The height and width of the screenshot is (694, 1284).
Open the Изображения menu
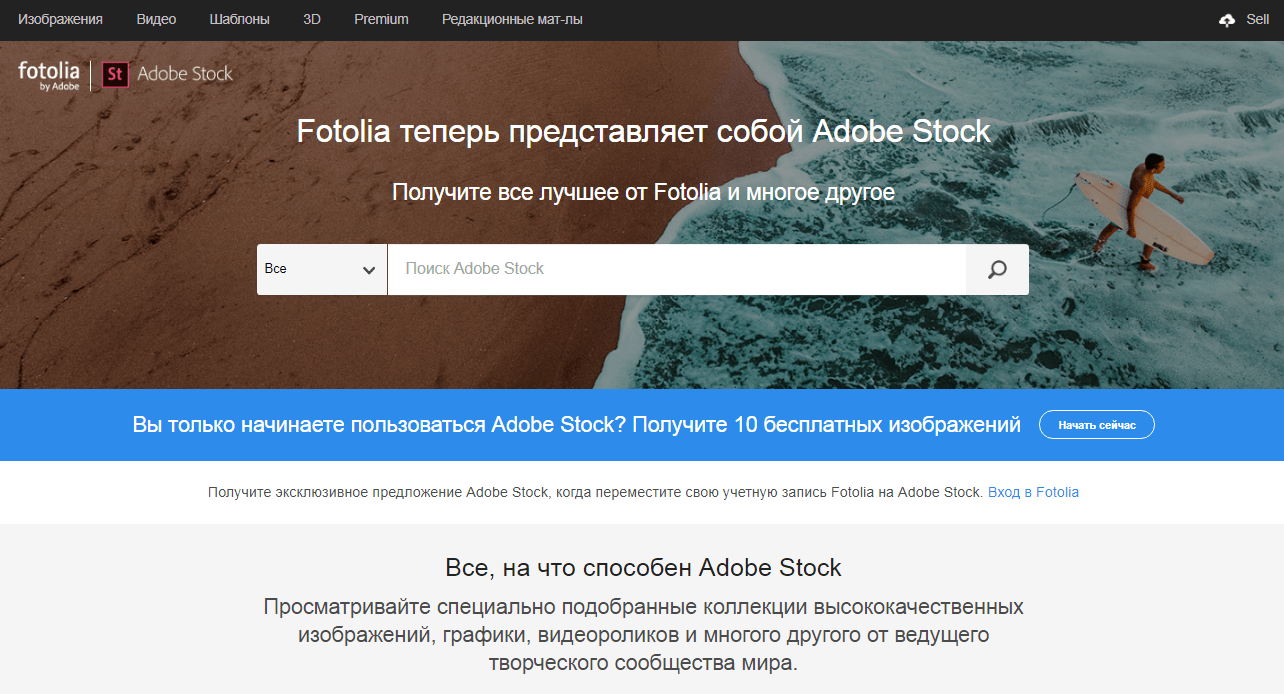(x=60, y=19)
